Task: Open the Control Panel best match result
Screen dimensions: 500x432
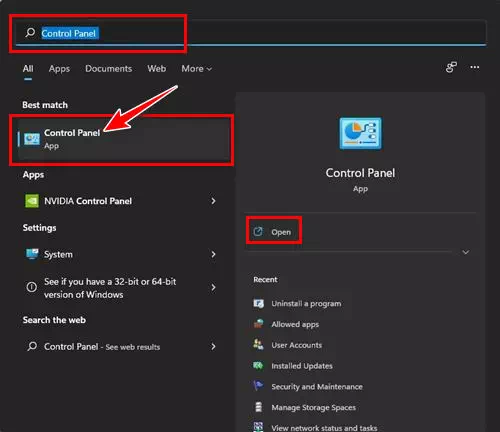Action: click(123, 139)
